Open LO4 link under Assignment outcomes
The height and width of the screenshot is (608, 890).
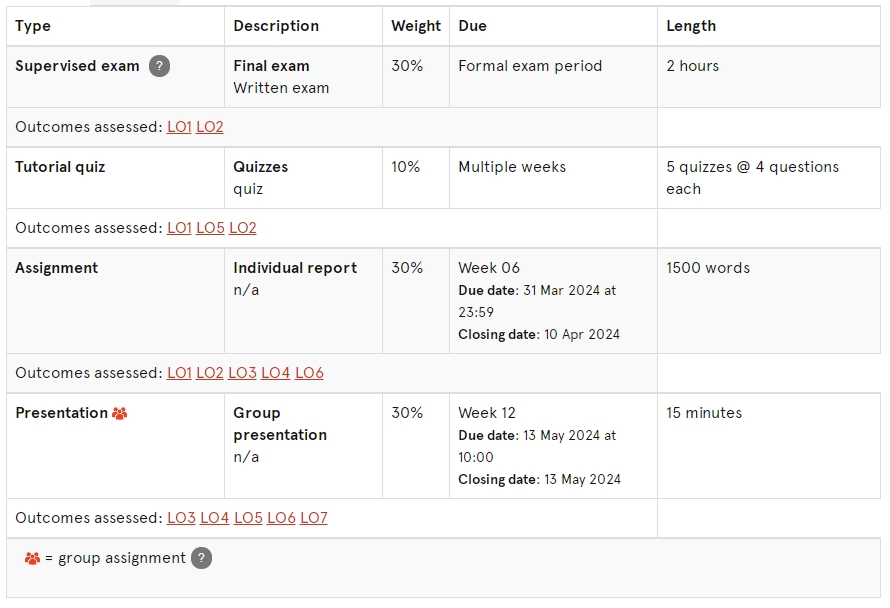click(275, 373)
